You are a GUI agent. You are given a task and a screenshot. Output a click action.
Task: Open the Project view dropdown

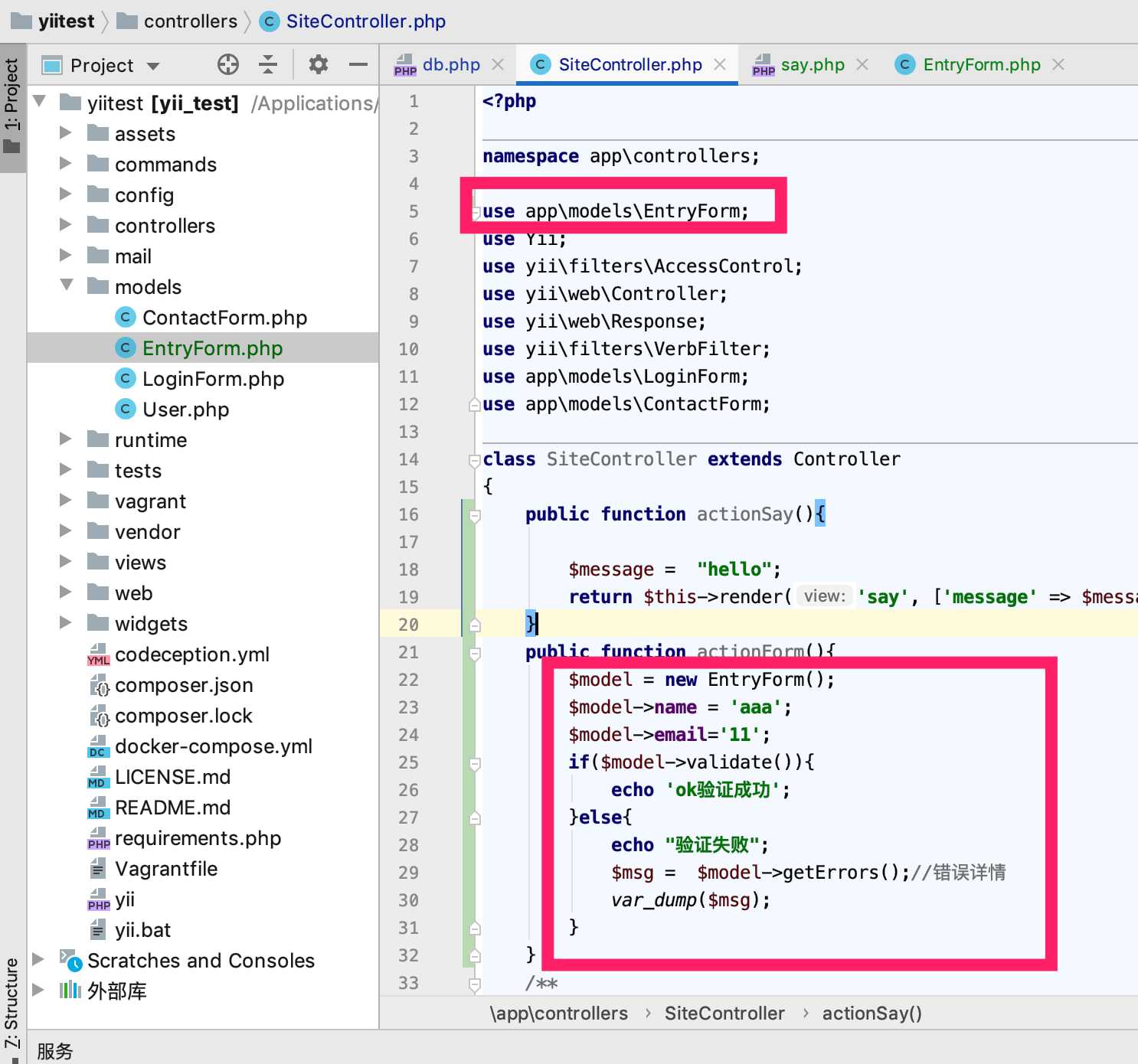point(153,66)
